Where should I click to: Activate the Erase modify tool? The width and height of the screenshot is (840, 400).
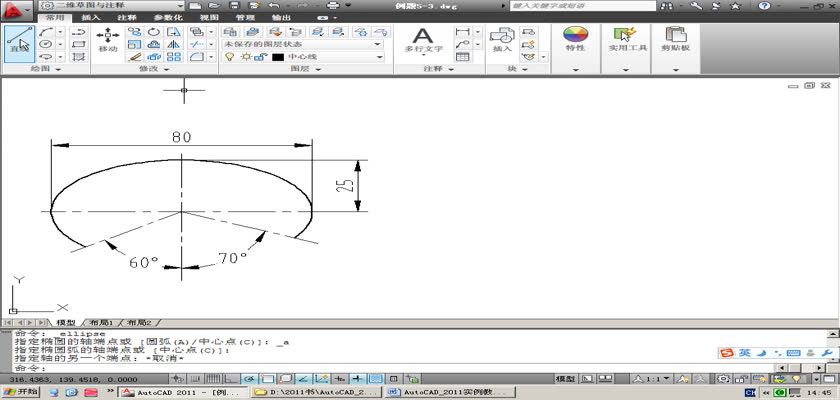(134, 56)
